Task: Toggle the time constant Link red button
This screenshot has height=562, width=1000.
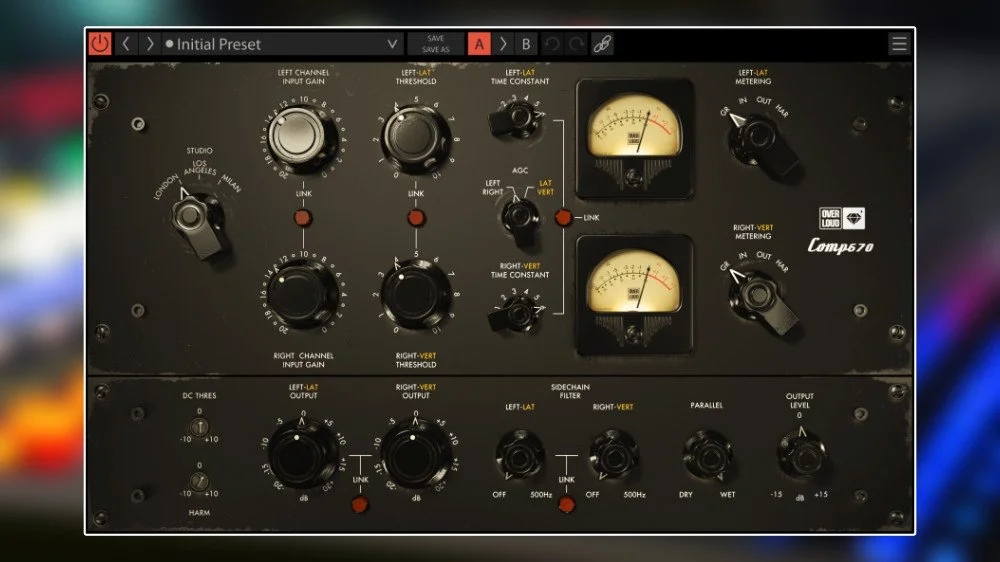Action: [x=563, y=218]
